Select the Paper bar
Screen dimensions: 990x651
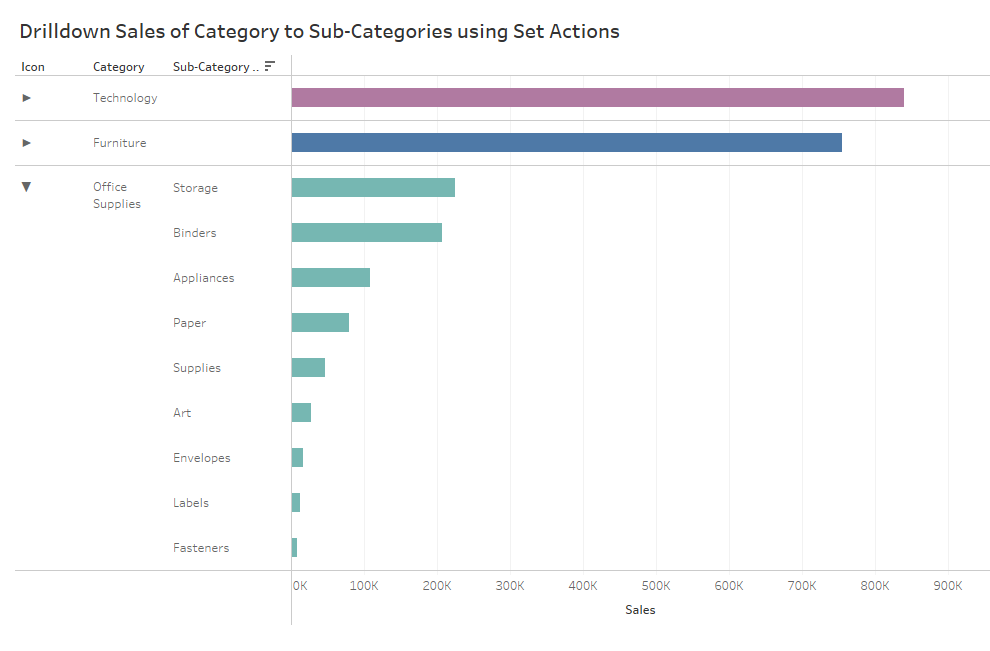[x=320, y=323]
